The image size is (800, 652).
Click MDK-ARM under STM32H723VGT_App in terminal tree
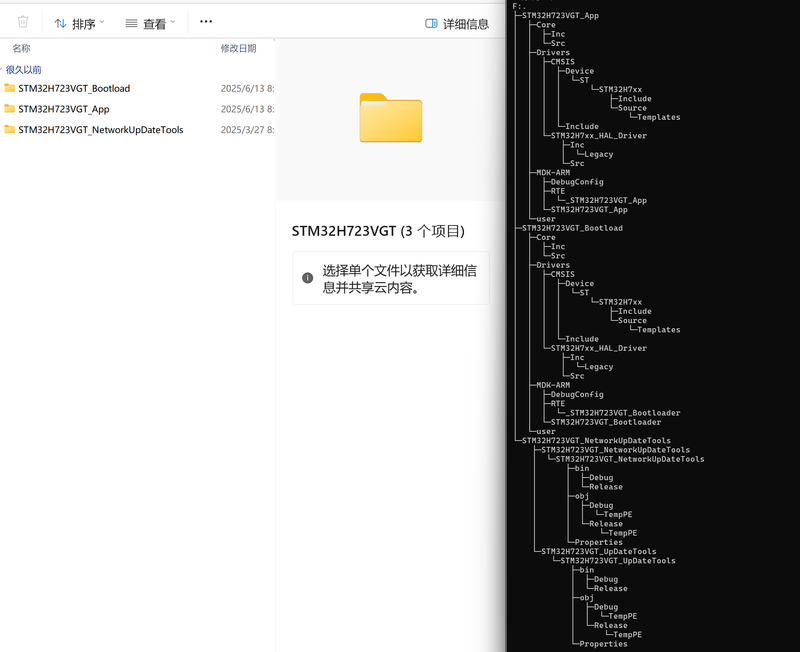click(553, 172)
